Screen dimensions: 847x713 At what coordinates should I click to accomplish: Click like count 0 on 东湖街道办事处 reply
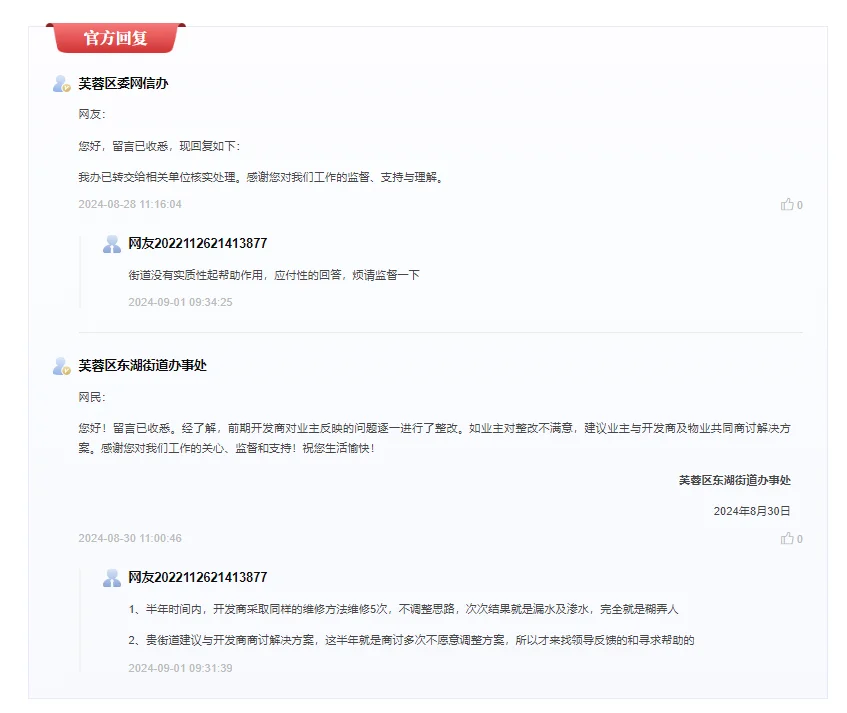799,539
